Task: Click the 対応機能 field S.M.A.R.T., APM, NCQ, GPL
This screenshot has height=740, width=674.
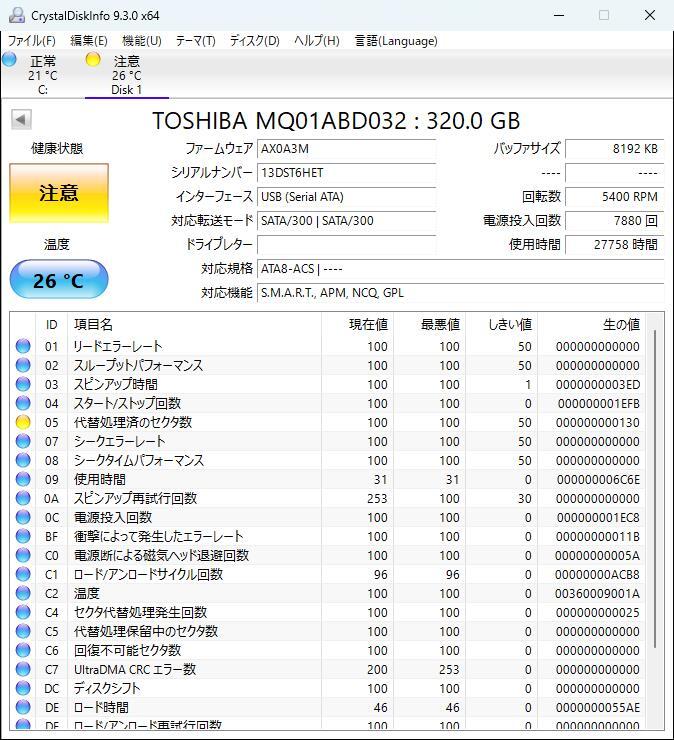Action: pos(461,293)
